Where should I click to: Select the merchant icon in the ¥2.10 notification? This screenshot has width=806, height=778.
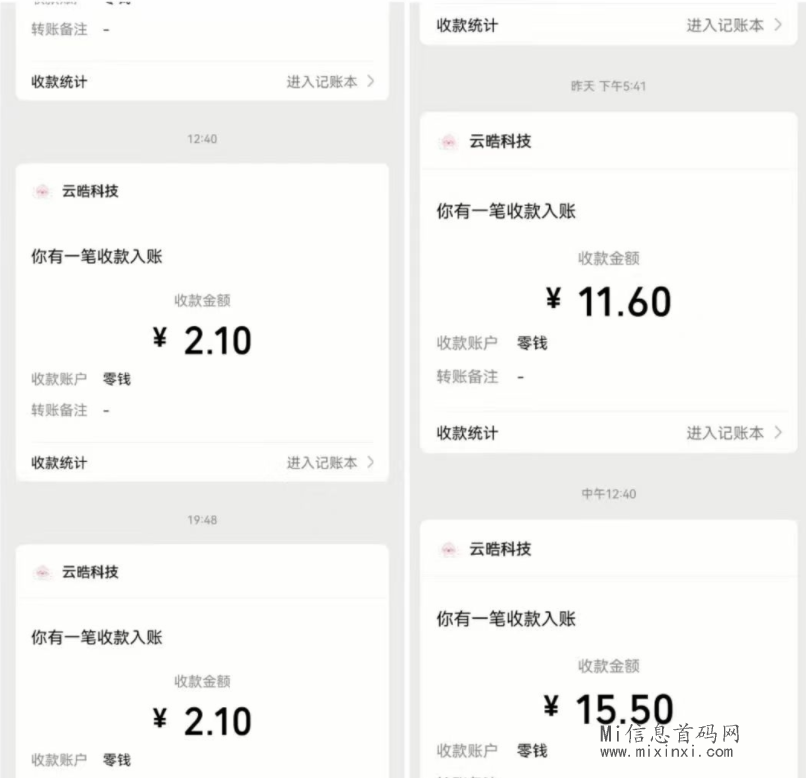click(43, 191)
